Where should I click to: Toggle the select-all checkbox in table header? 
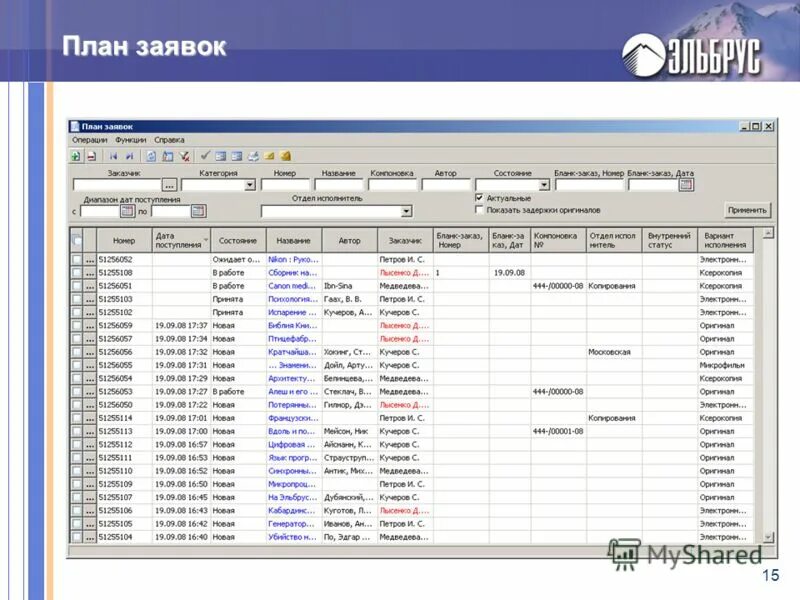77,240
